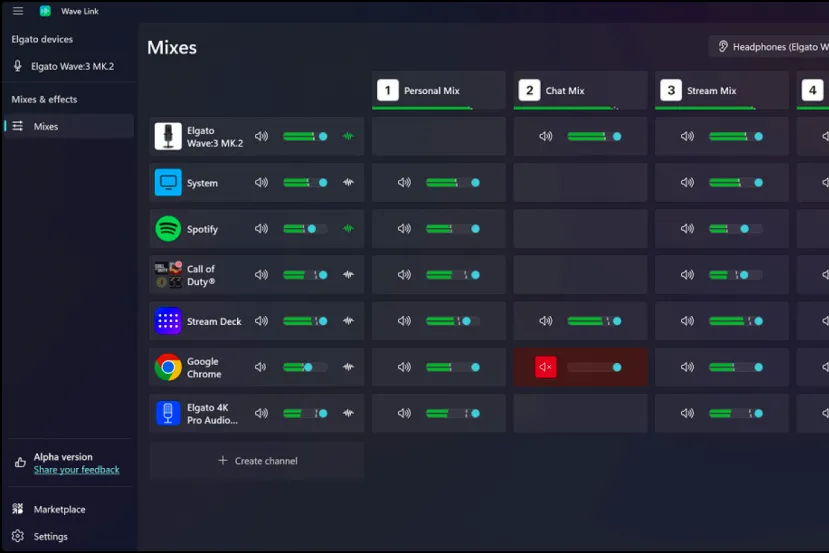This screenshot has width=829, height=553.
Task: Mute Spotify in Personal Mix
Action: click(x=404, y=228)
